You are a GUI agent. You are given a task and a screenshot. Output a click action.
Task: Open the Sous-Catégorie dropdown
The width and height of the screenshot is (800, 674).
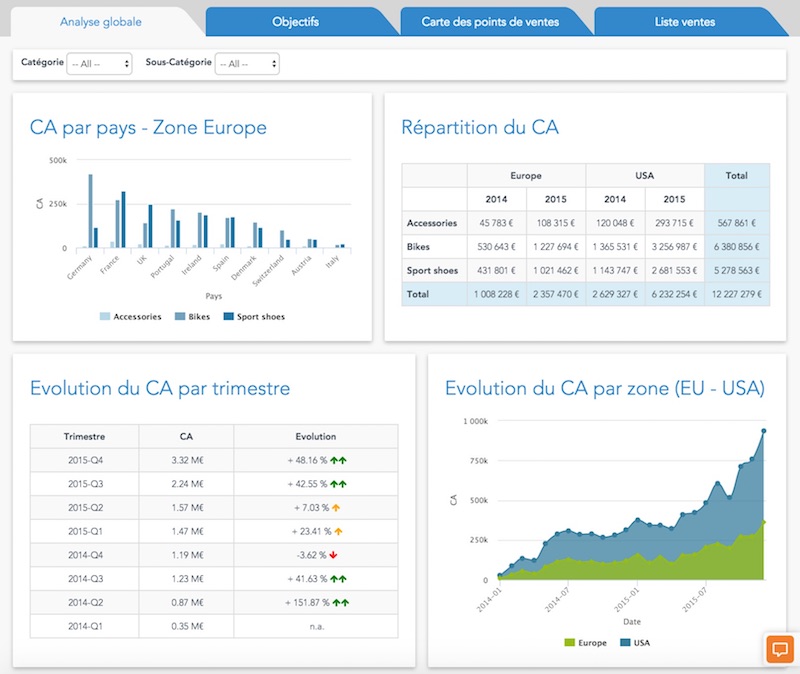tap(247, 64)
